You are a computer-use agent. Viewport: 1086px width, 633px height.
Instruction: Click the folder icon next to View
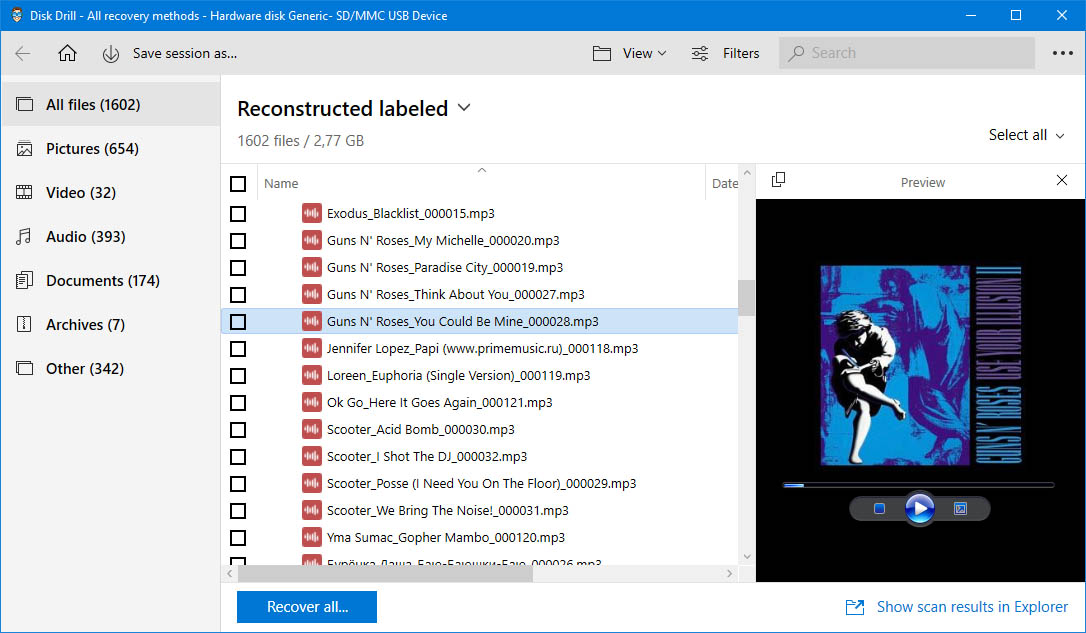pyautogui.click(x=602, y=53)
